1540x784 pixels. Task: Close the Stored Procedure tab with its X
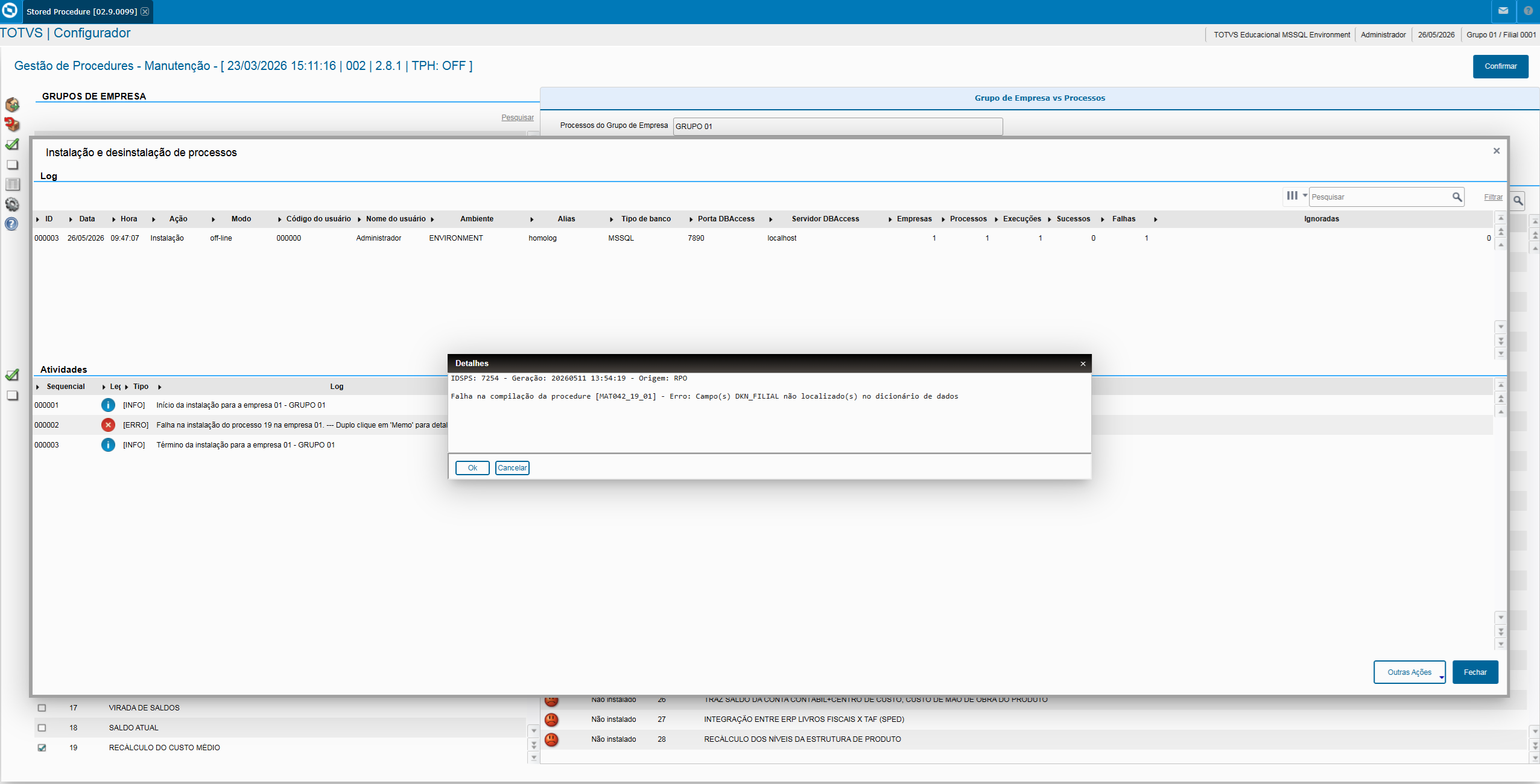coord(145,11)
